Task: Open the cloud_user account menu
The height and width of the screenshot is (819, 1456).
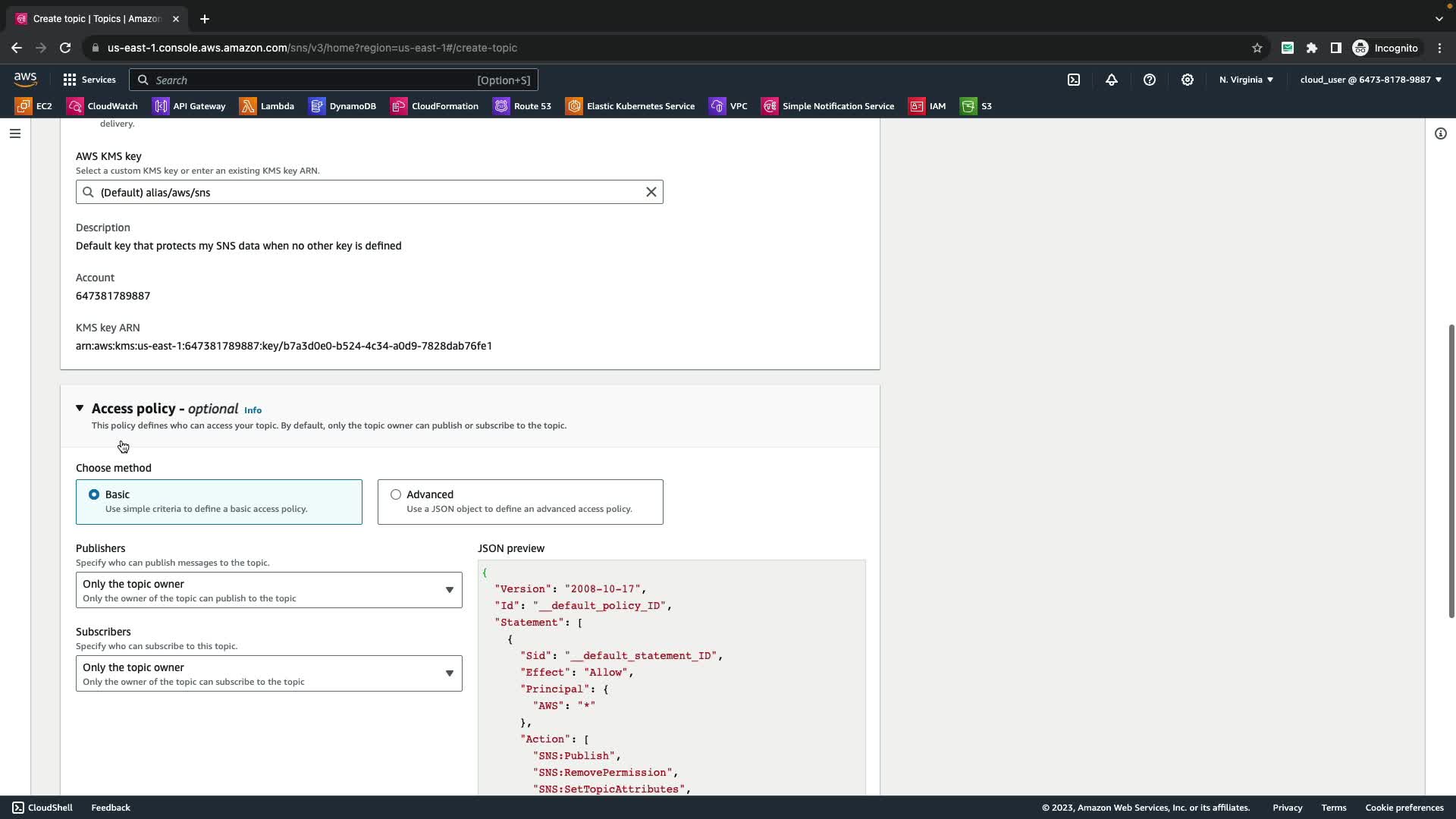Action: pyautogui.click(x=1370, y=80)
